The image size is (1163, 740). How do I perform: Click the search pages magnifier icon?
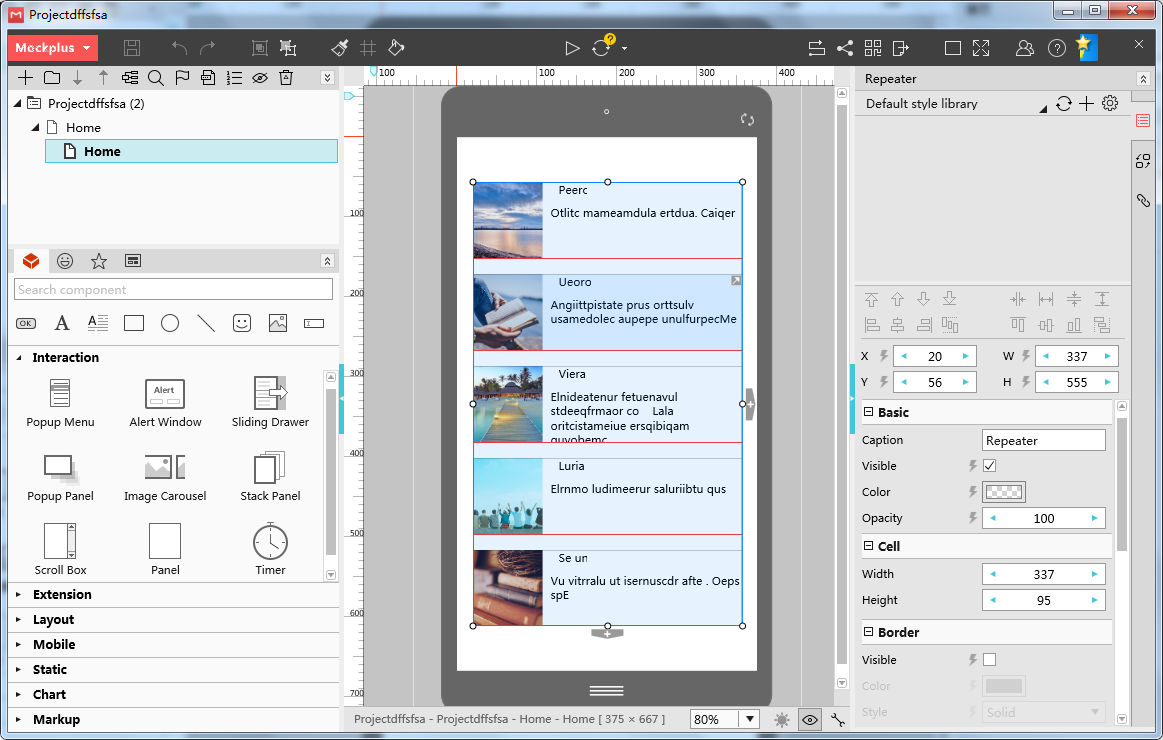click(156, 78)
